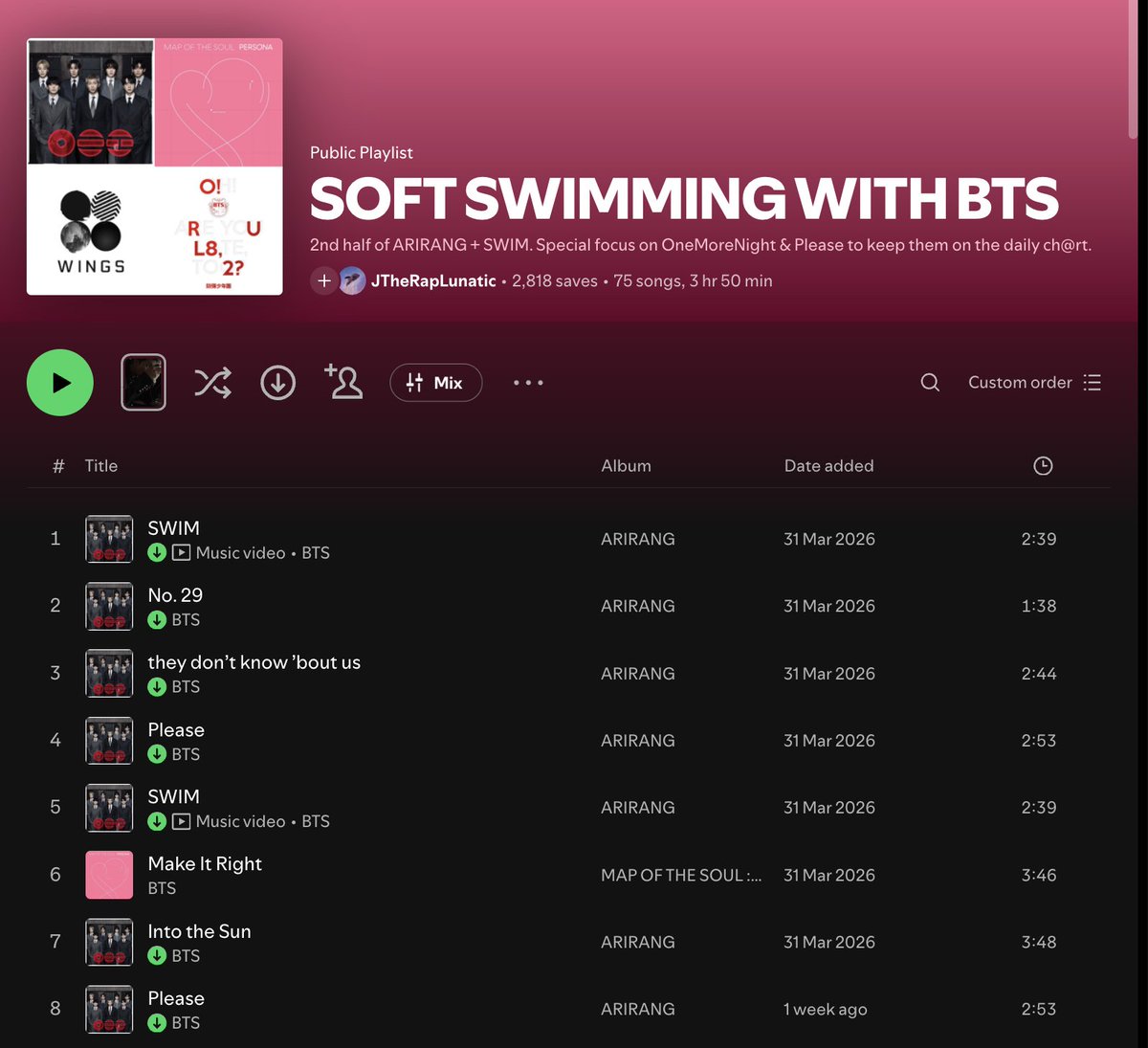
Task: Open the ARIRANG album link for SWIM row 1
Action: [x=638, y=539]
